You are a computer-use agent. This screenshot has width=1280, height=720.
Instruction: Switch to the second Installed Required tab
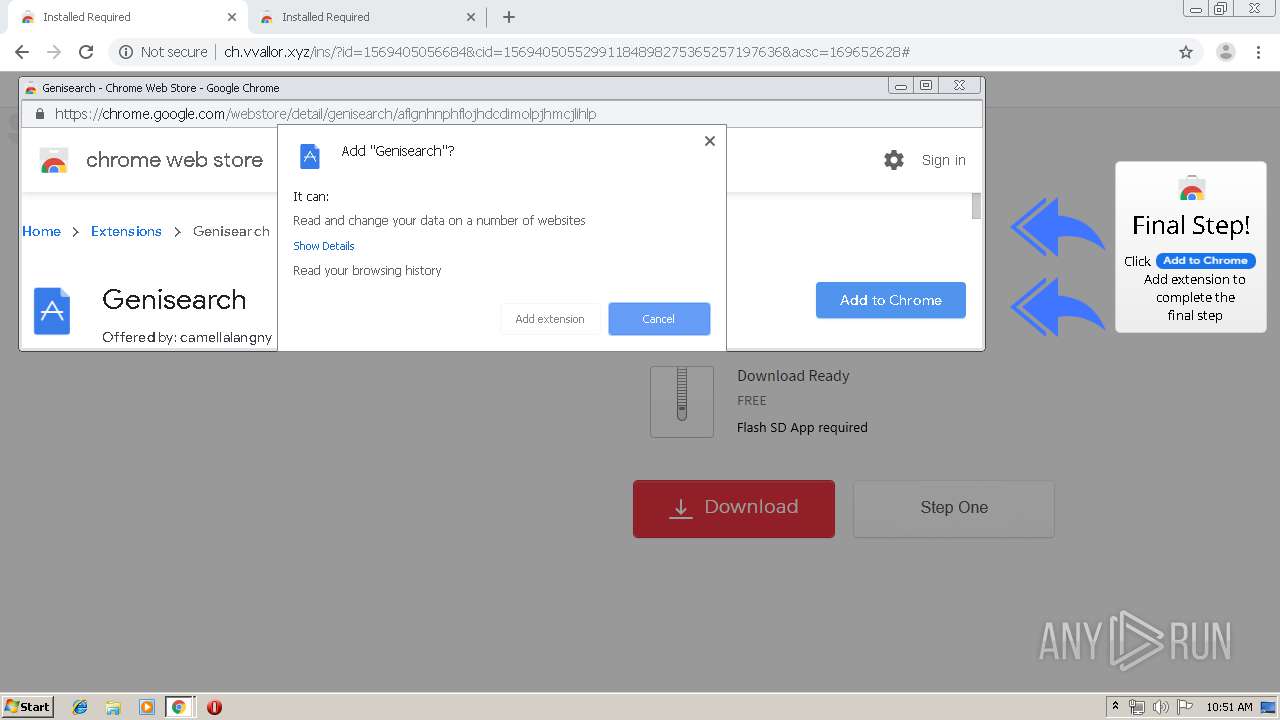365,17
